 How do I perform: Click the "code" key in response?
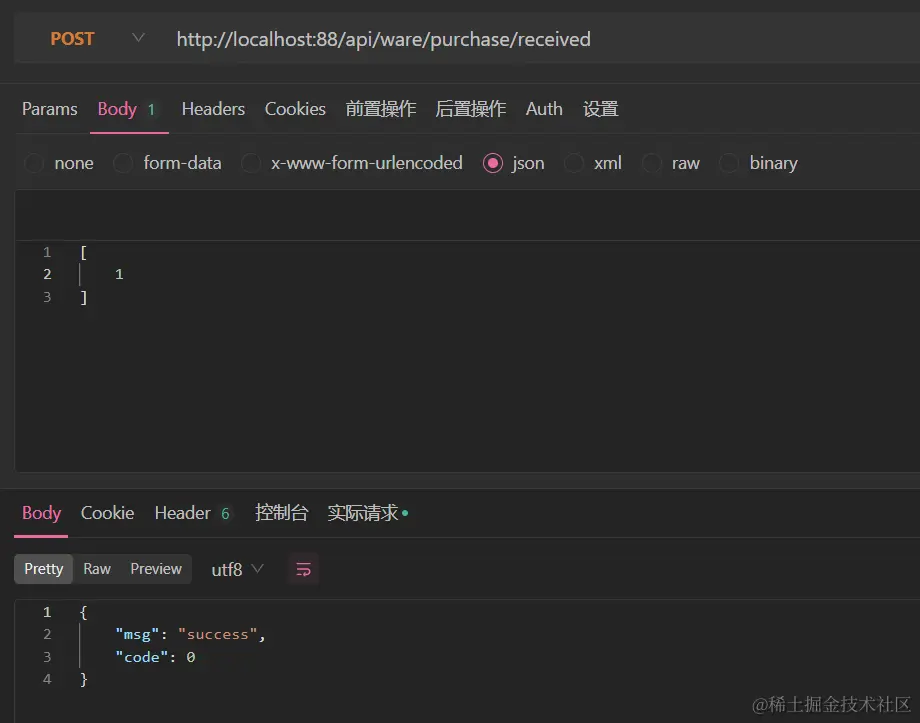pos(141,657)
